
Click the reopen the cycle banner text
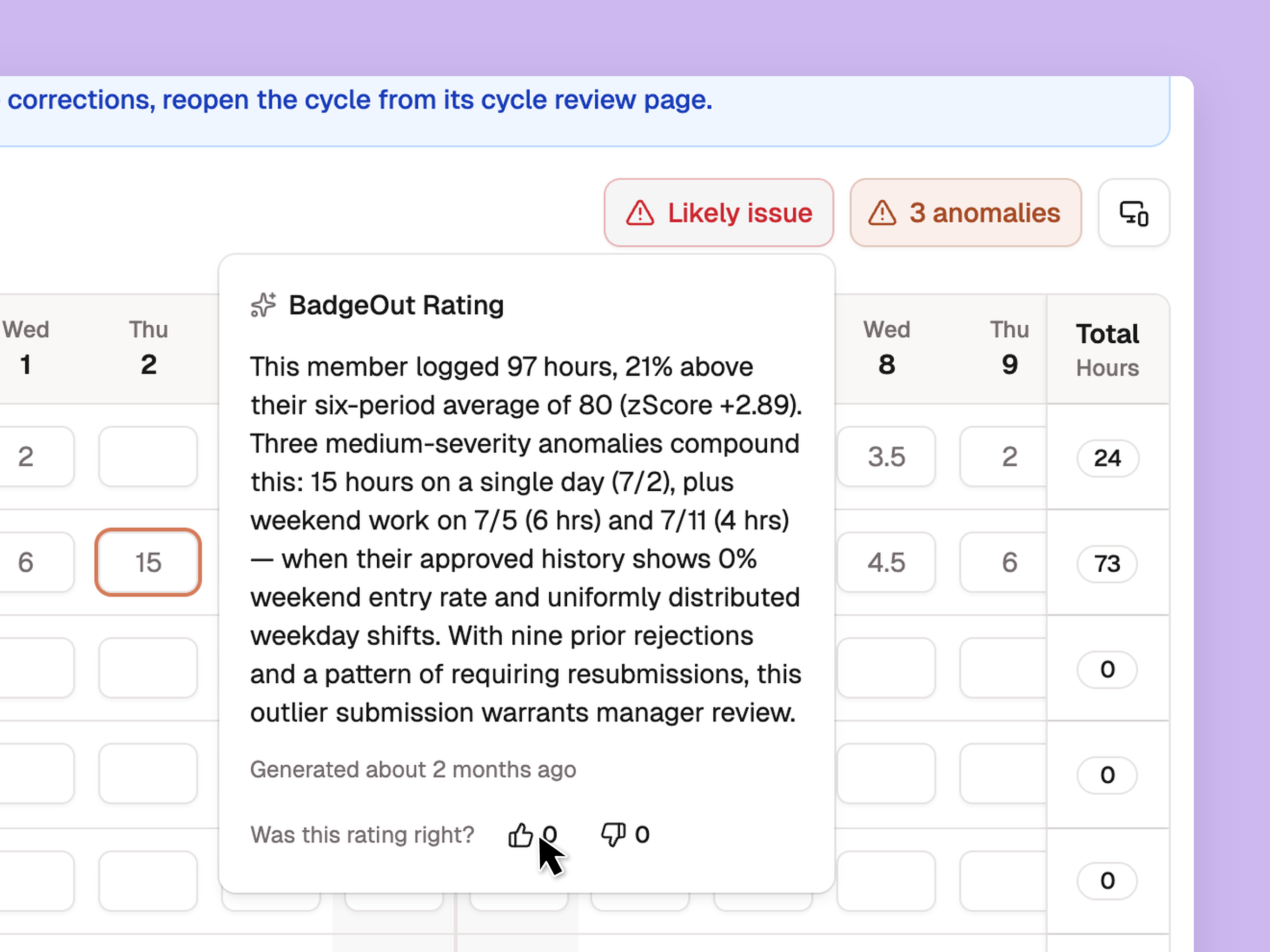(356, 100)
